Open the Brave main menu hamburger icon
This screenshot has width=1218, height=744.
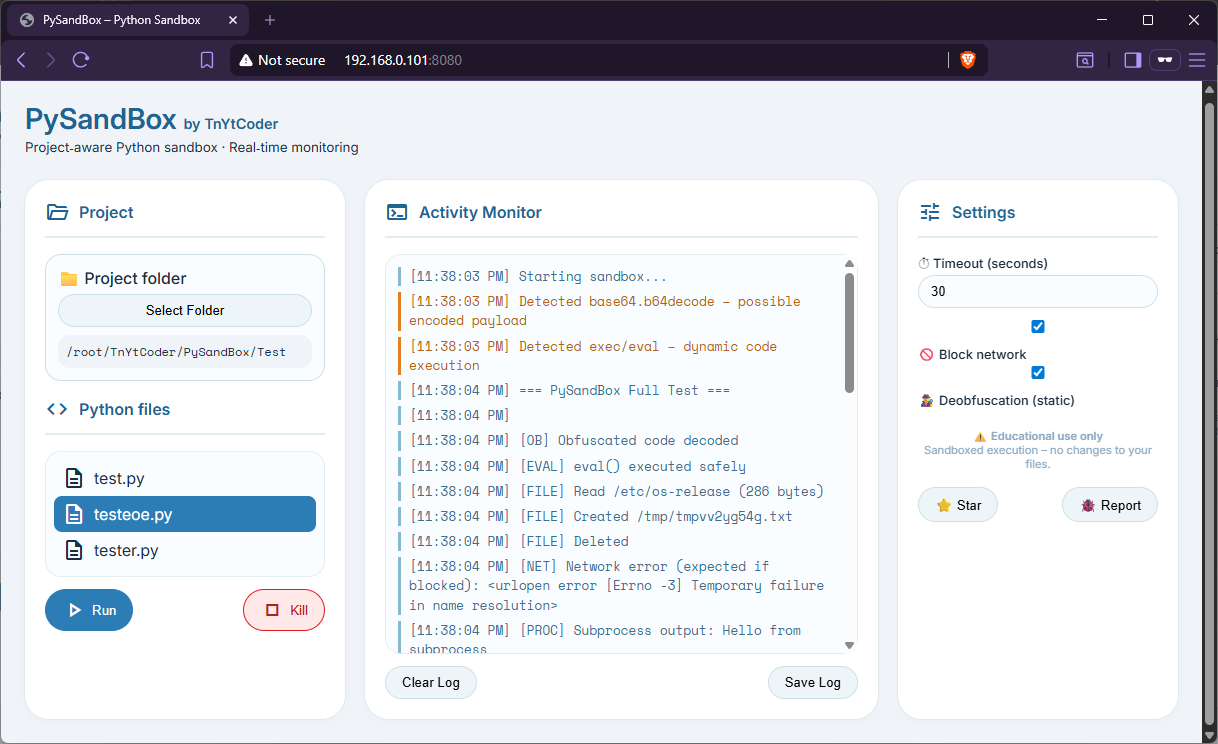pyautogui.click(x=1197, y=60)
